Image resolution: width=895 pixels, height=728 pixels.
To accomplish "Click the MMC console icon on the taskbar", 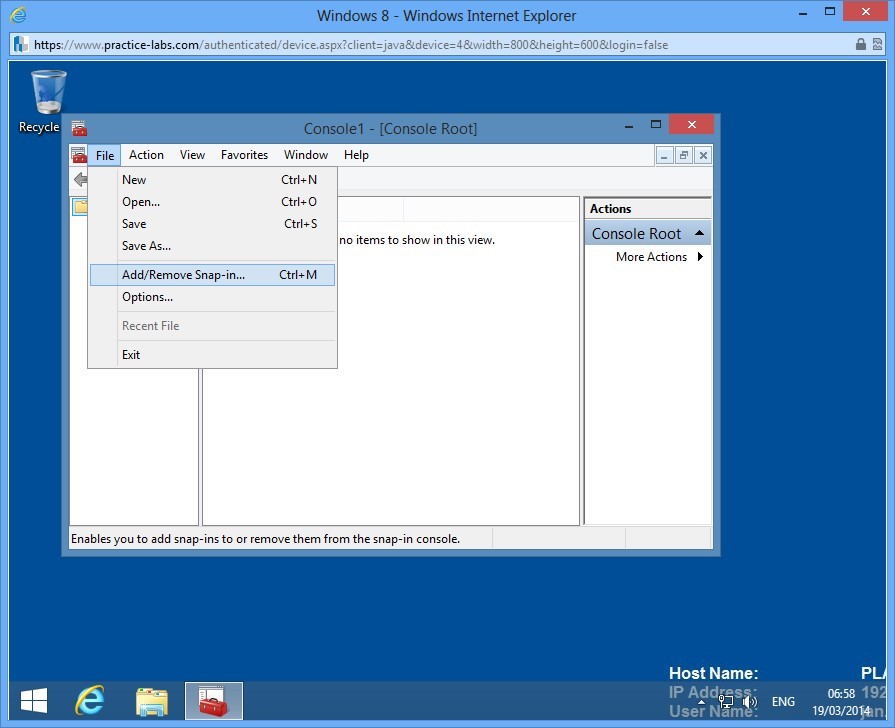I will tap(213, 702).
